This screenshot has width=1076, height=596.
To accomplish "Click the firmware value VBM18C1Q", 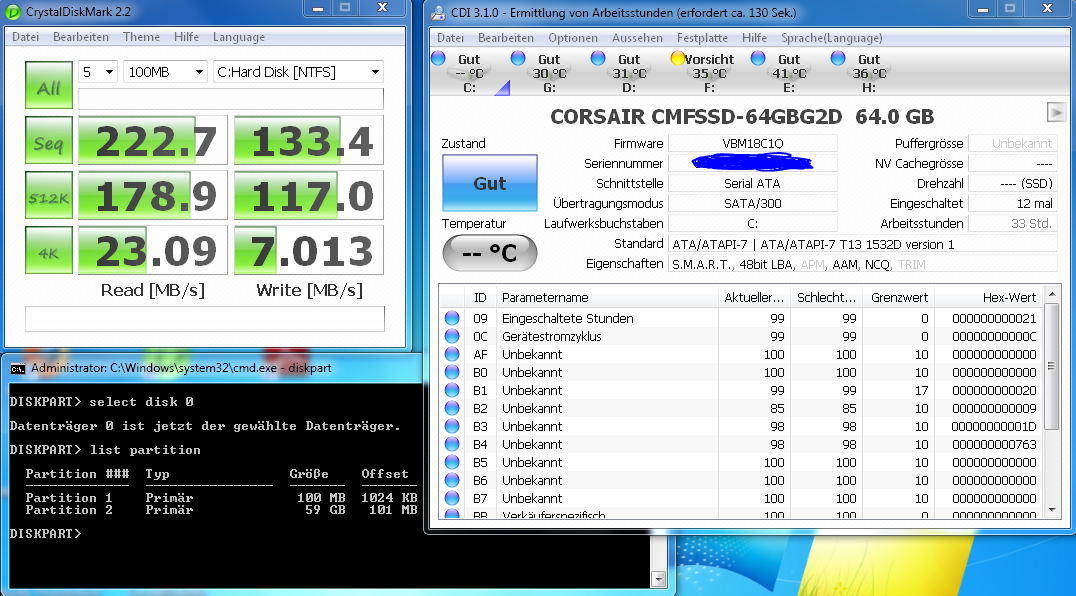I will click(752, 143).
